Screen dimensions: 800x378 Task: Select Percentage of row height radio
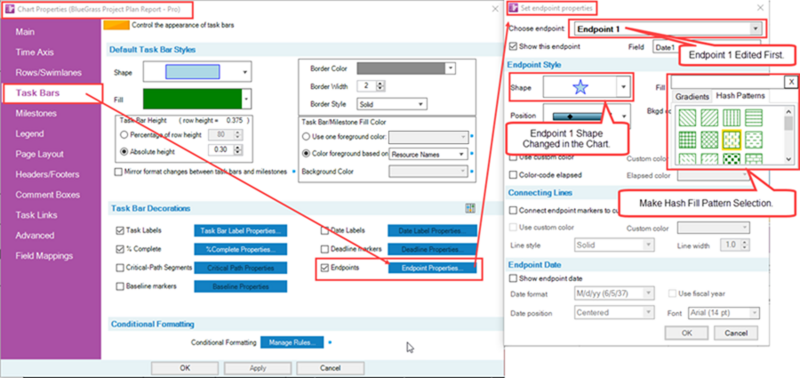123,135
